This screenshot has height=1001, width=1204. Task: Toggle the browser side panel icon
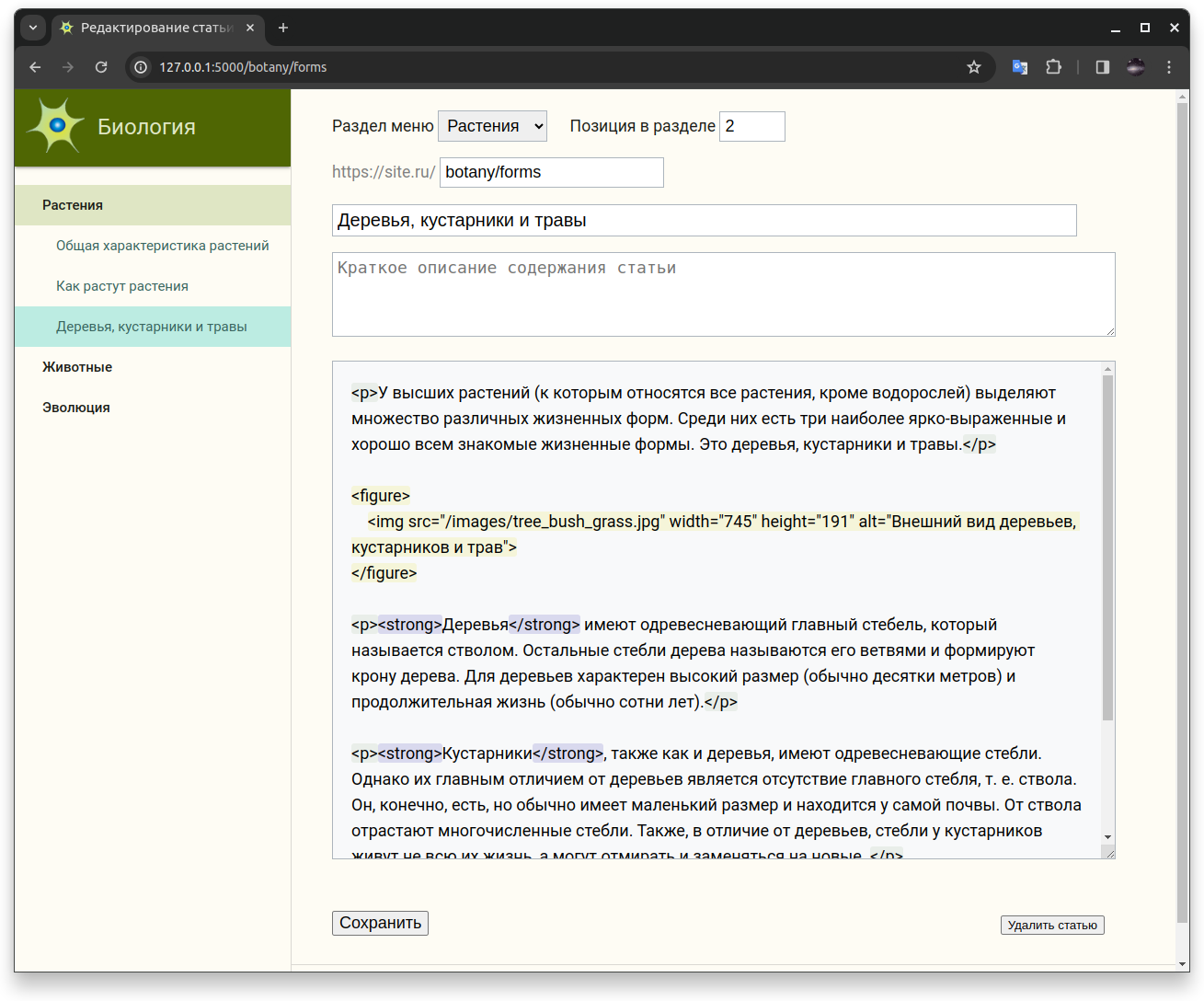coord(1103,67)
